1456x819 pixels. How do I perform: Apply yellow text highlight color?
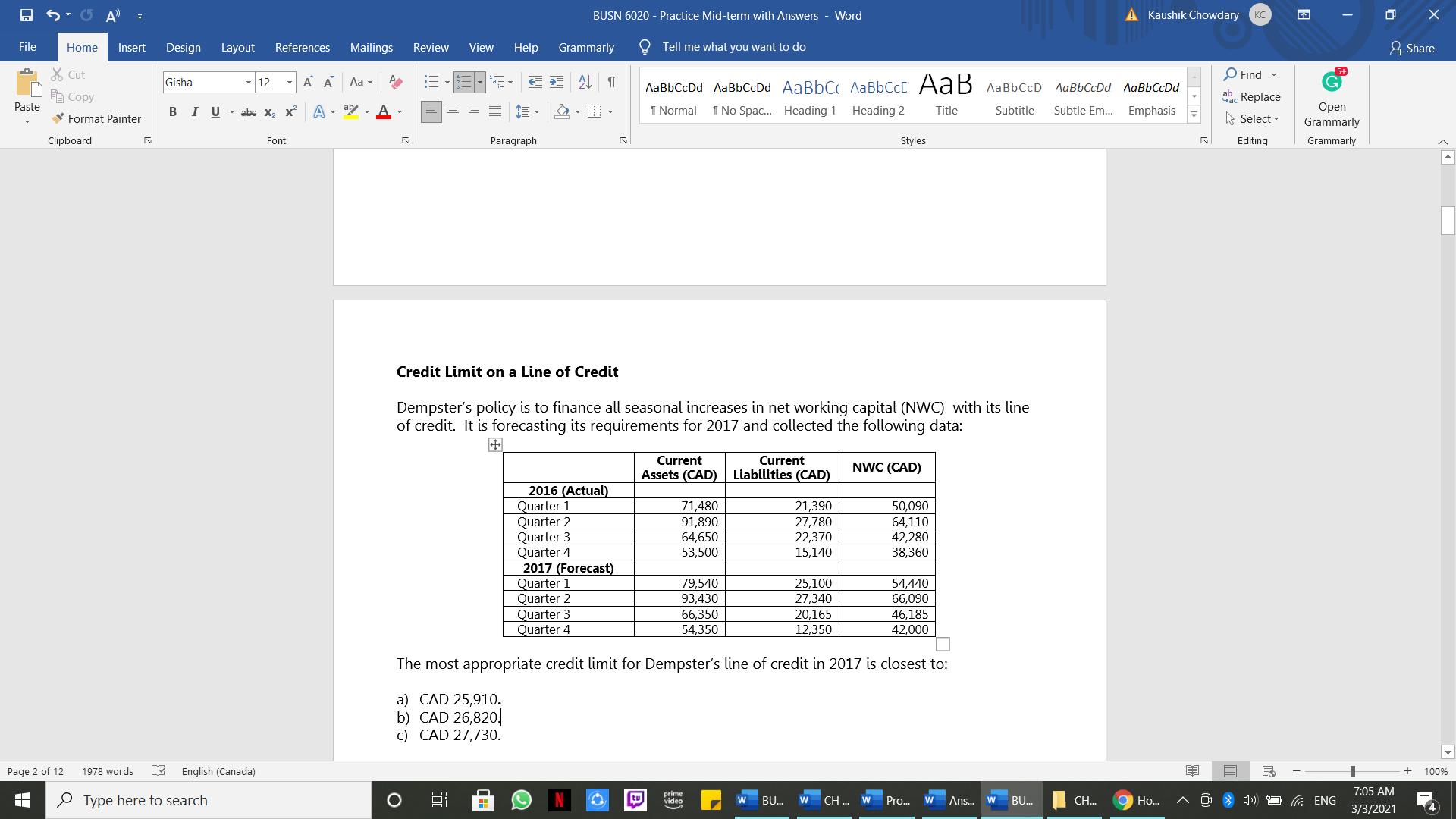point(350,111)
